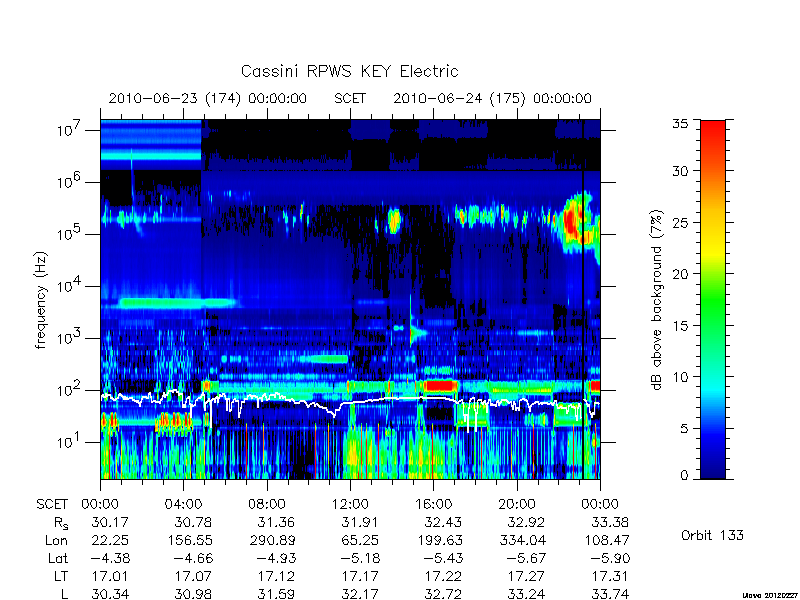This screenshot has height=600, width=800.
Task: Click the dark blue bottom of the color bar
Action: [x=713, y=467]
